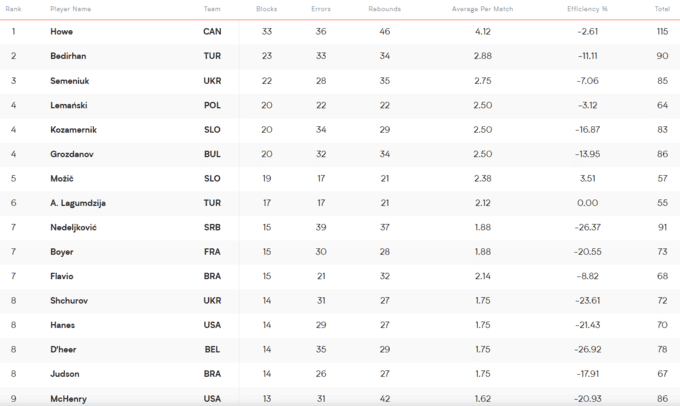Image resolution: width=680 pixels, height=406 pixels.
Task: Open McHenry player link
Action: [69, 399]
